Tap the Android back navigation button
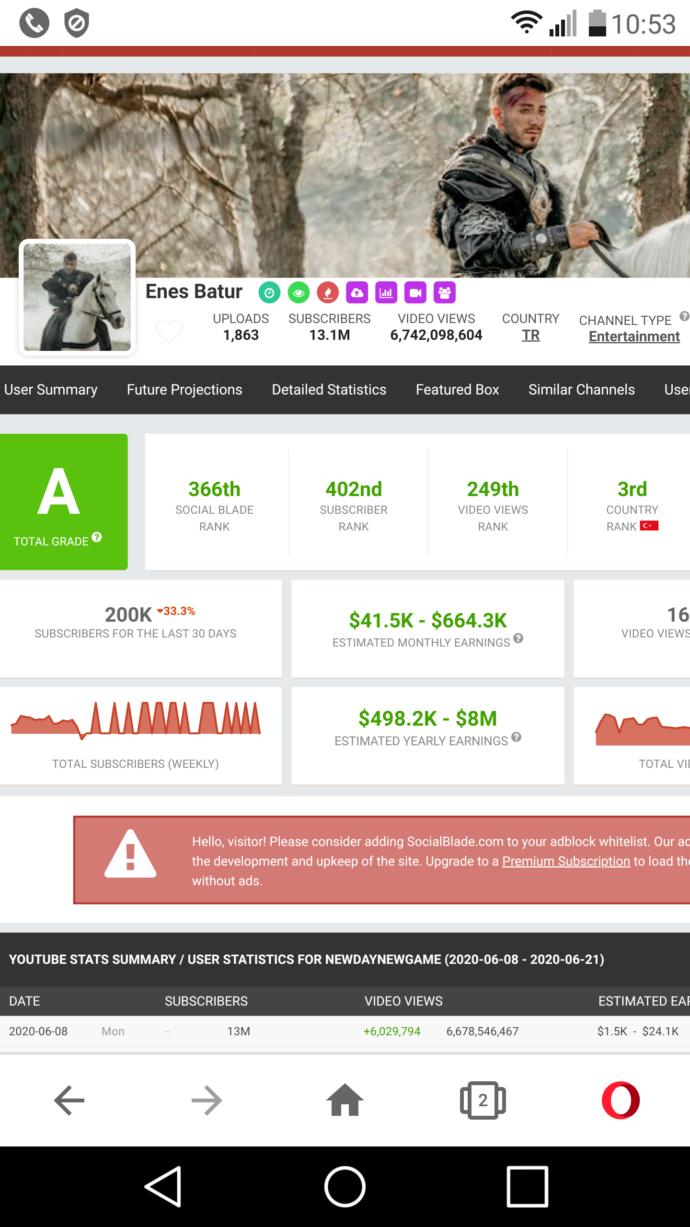 pos(163,1187)
